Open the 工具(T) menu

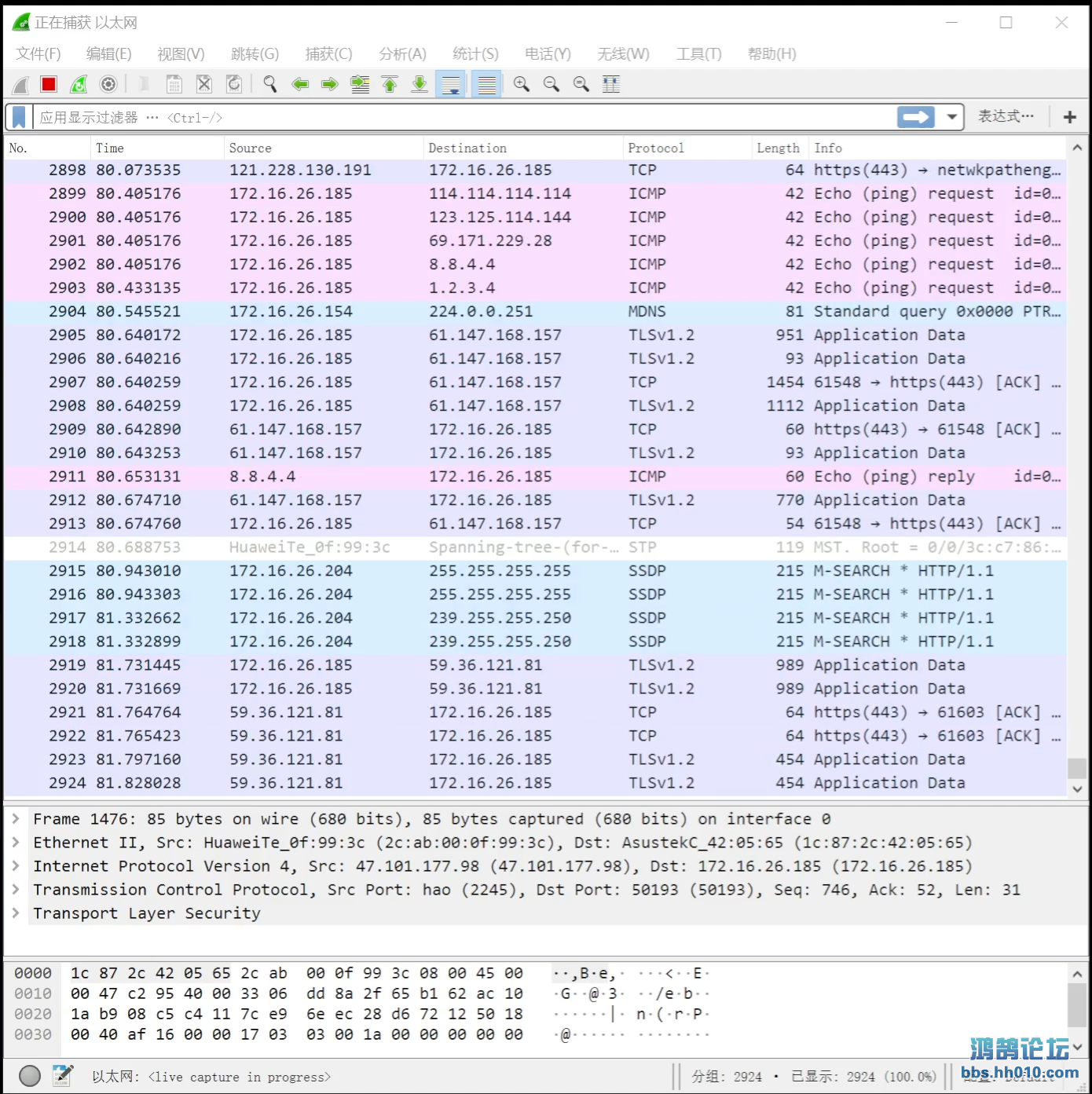pos(698,53)
